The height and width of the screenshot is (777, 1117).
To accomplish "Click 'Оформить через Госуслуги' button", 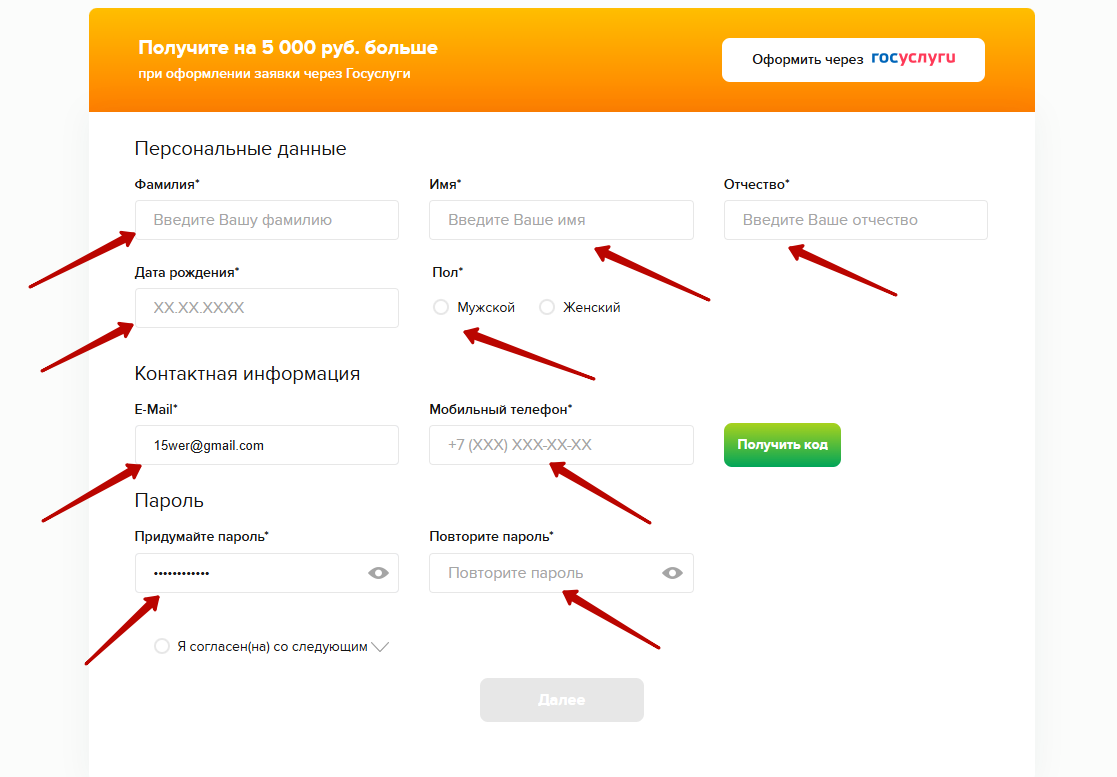I will tap(853, 60).
